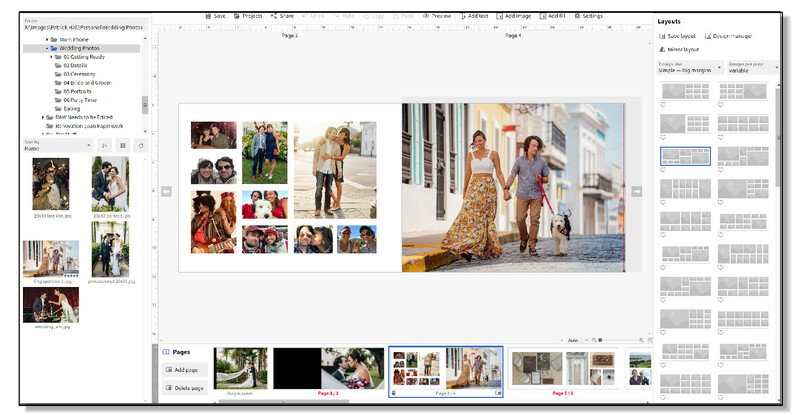Click the Paste toolbar icon
Image resolution: width=800 pixels, height=415 pixels.
(404, 16)
